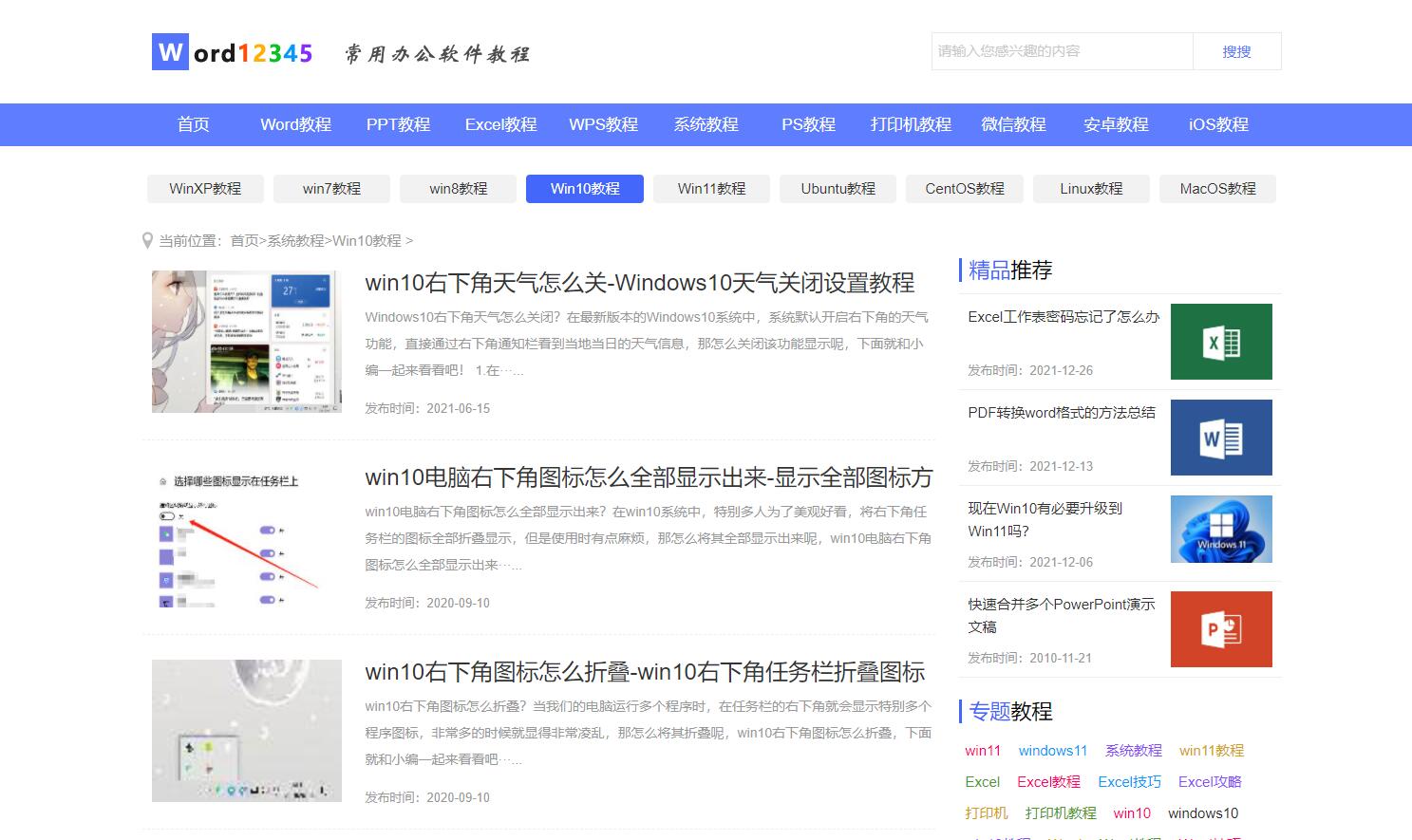Open article win10右下角图标怎么折叠 title
The height and width of the screenshot is (840, 1412).
coord(645,672)
